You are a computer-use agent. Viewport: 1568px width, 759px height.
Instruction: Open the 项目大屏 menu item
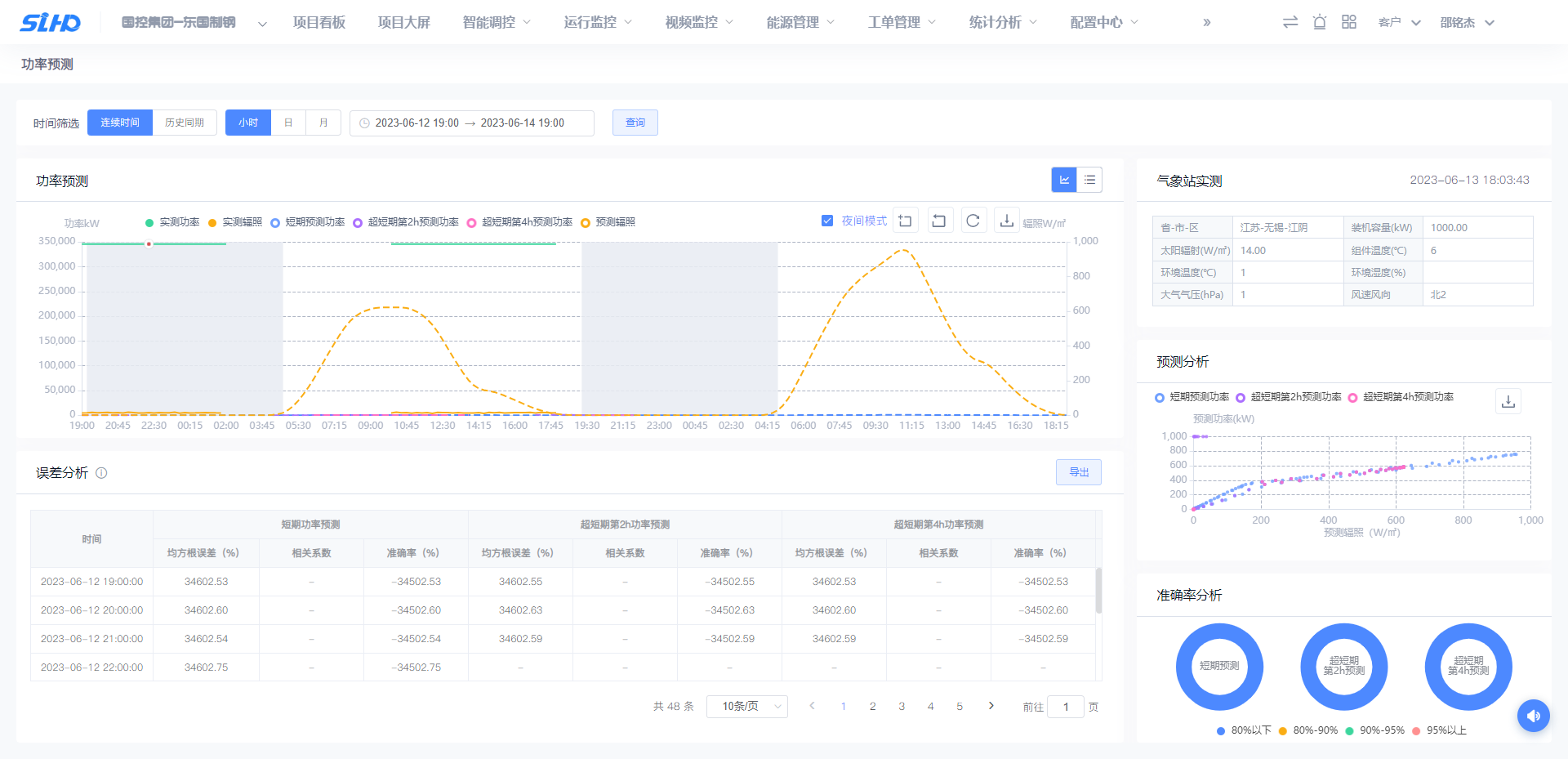pyautogui.click(x=404, y=23)
